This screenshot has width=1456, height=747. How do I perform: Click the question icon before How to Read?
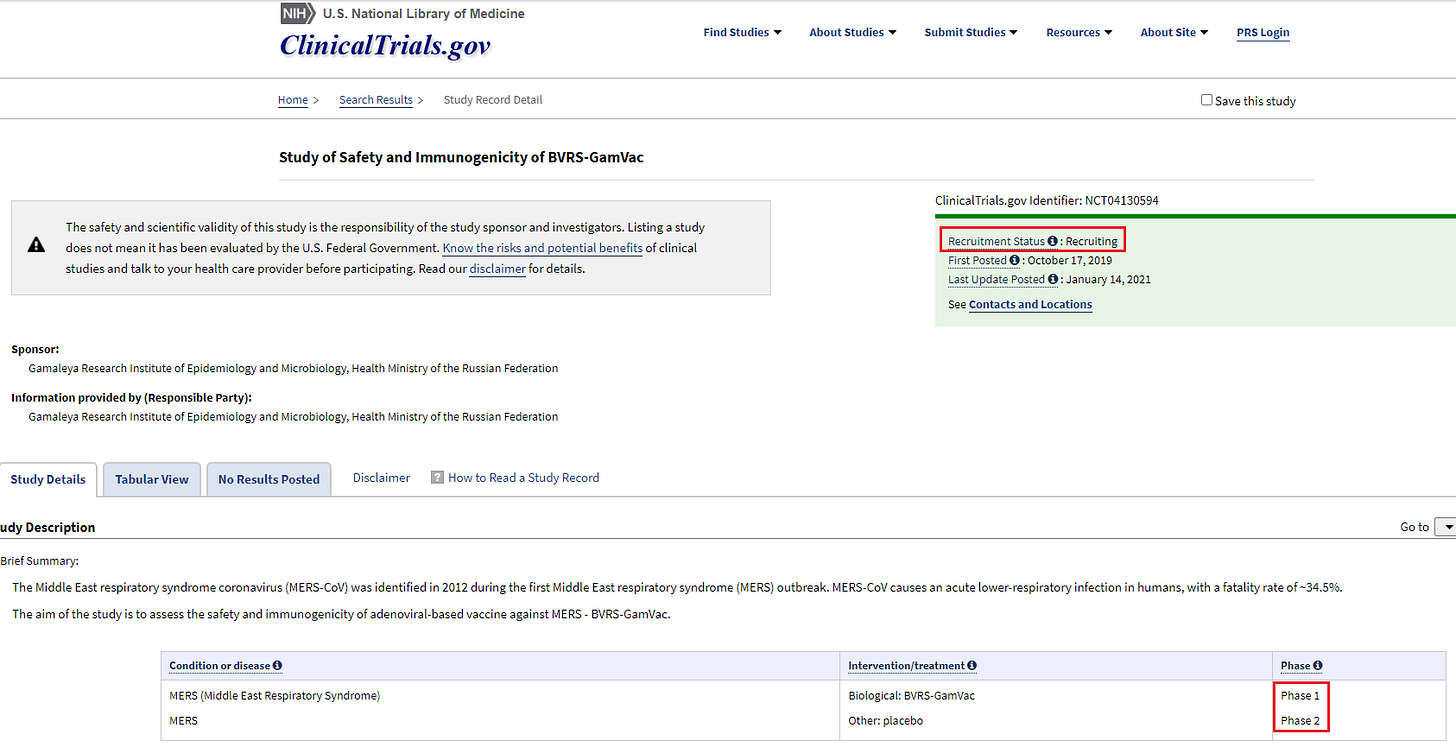[437, 478]
